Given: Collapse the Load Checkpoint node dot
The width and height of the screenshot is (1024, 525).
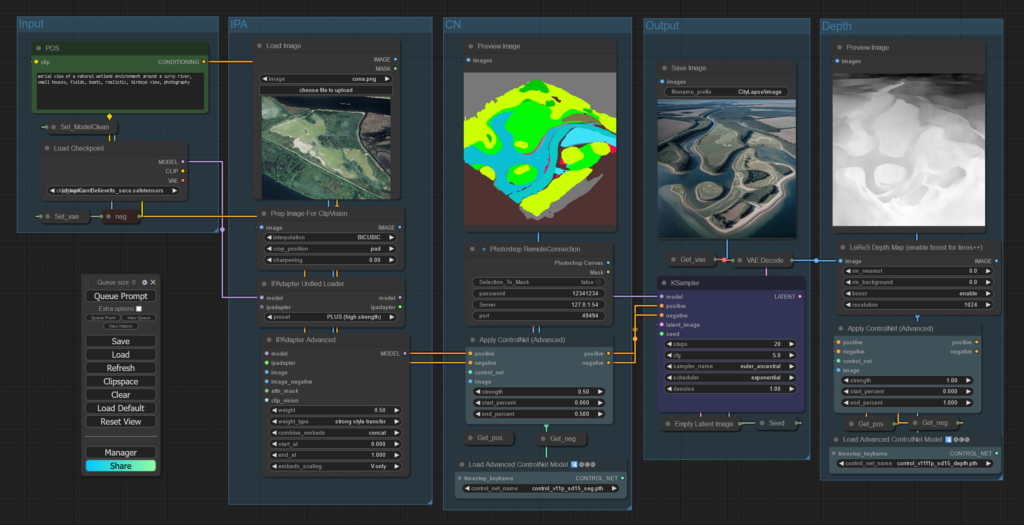Looking at the screenshot, I should coord(47,148).
